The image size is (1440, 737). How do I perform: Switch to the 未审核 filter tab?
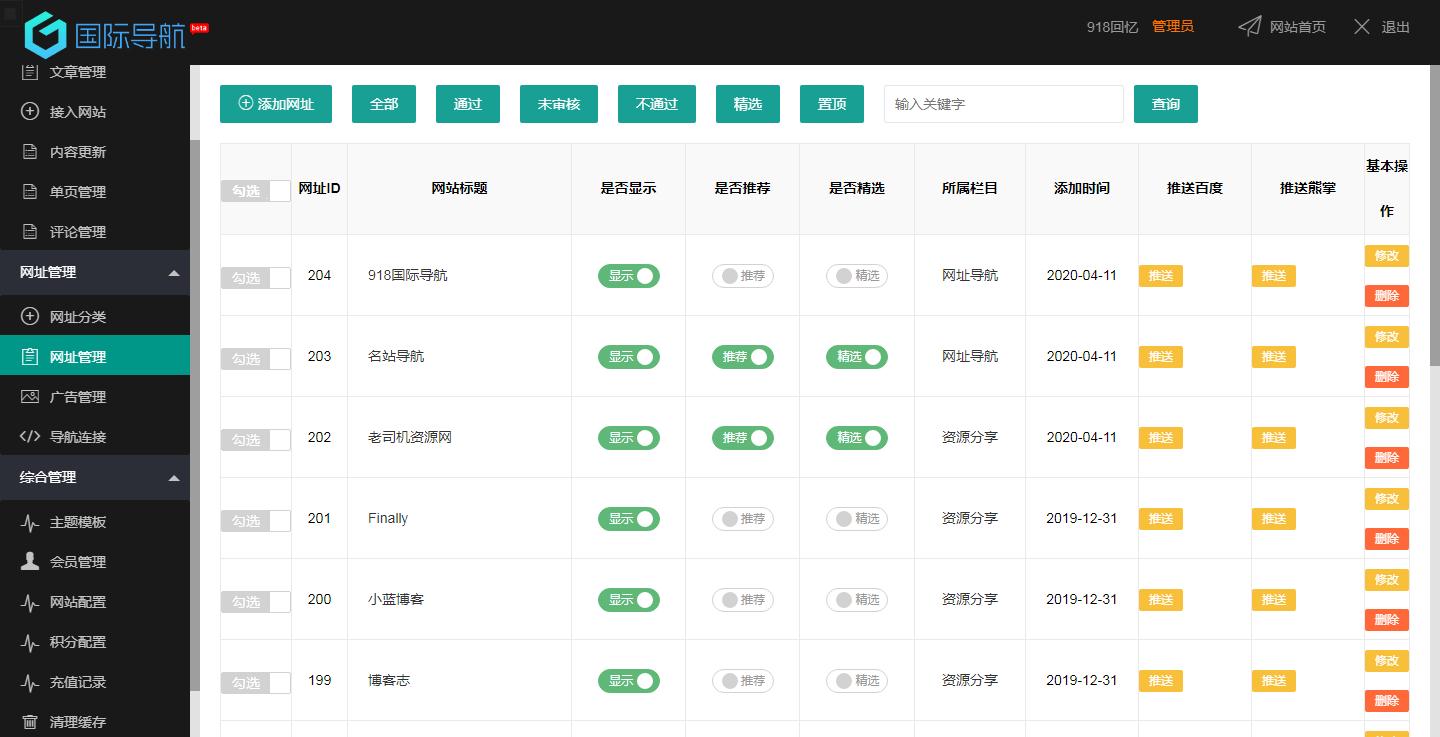coord(558,103)
